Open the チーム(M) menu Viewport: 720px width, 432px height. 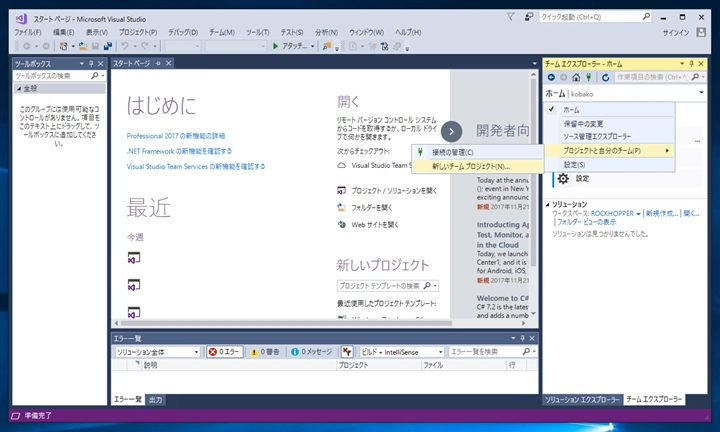(x=222, y=32)
